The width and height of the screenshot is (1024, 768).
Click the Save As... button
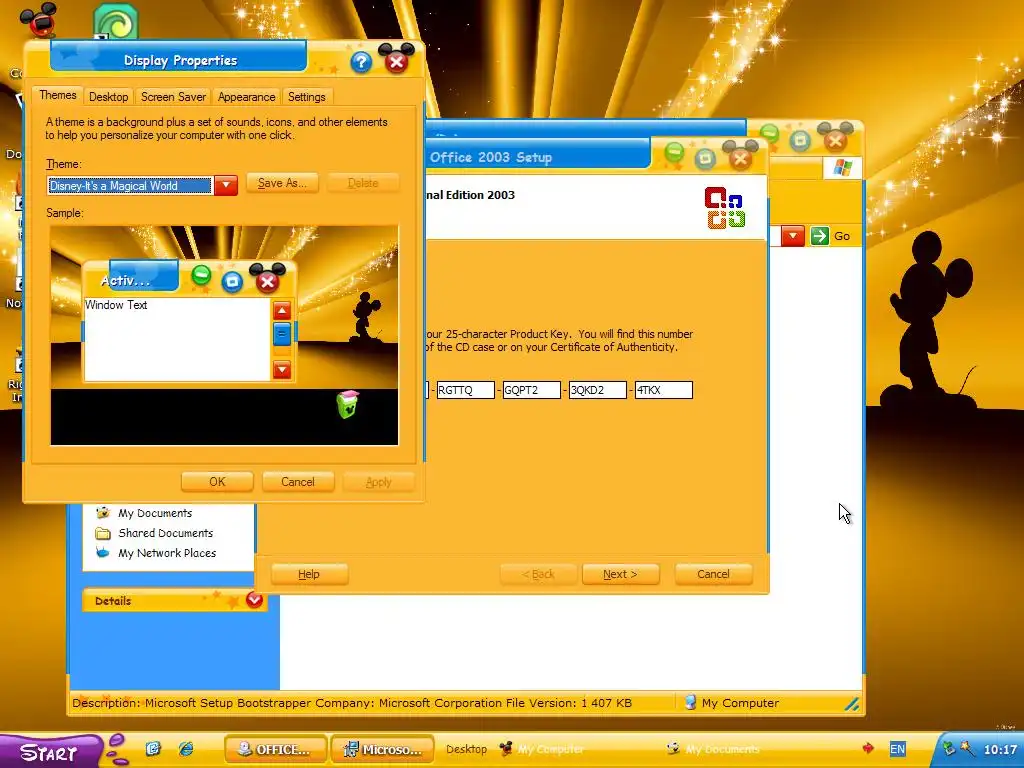point(282,184)
